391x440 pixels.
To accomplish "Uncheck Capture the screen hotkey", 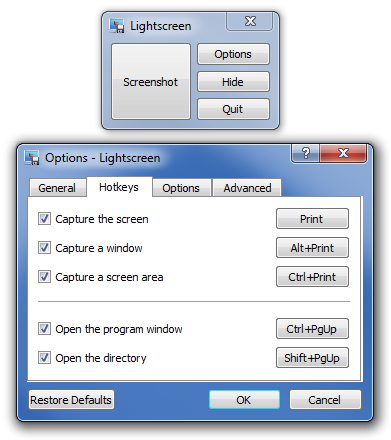I will click(x=44, y=219).
